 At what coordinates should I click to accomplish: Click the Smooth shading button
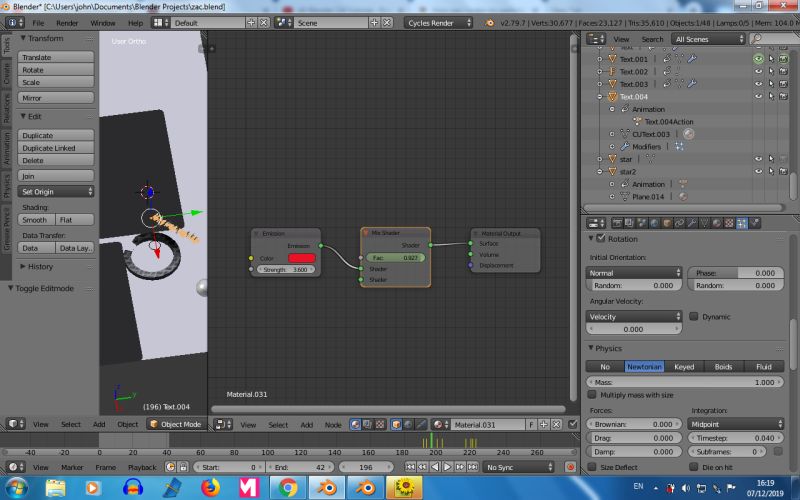(x=36, y=219)
